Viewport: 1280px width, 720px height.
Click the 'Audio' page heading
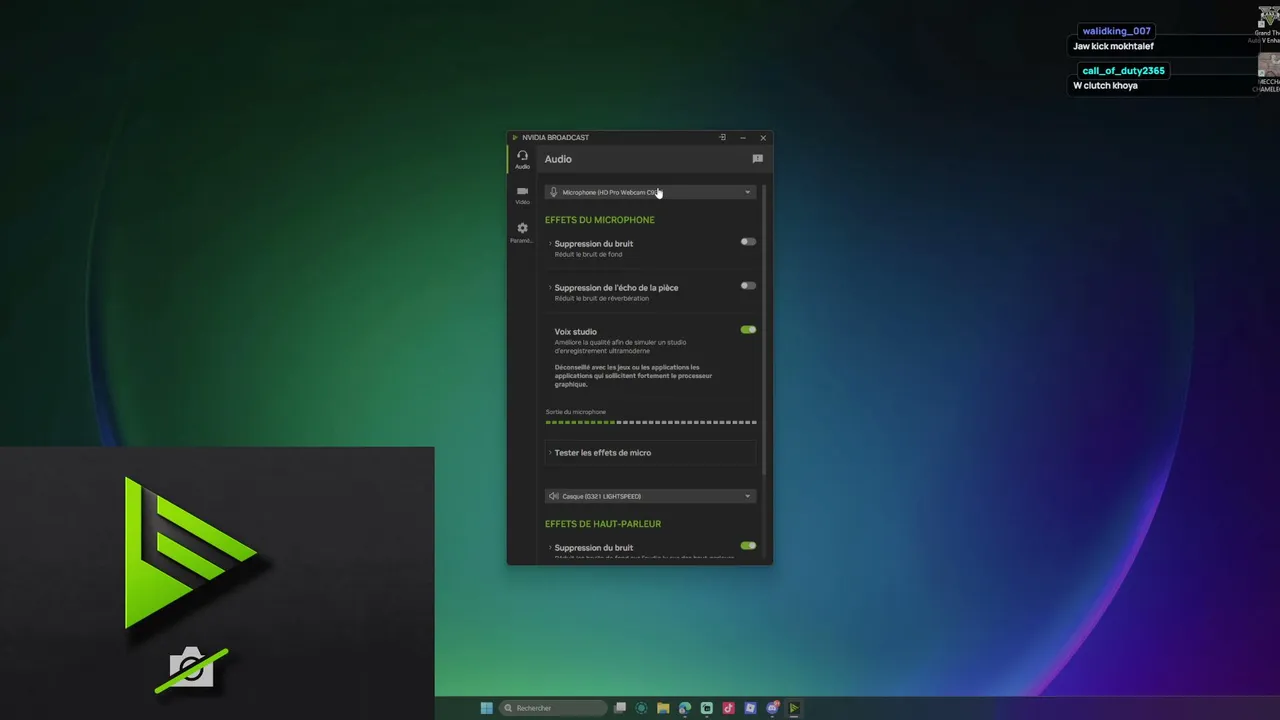(558, 159)
